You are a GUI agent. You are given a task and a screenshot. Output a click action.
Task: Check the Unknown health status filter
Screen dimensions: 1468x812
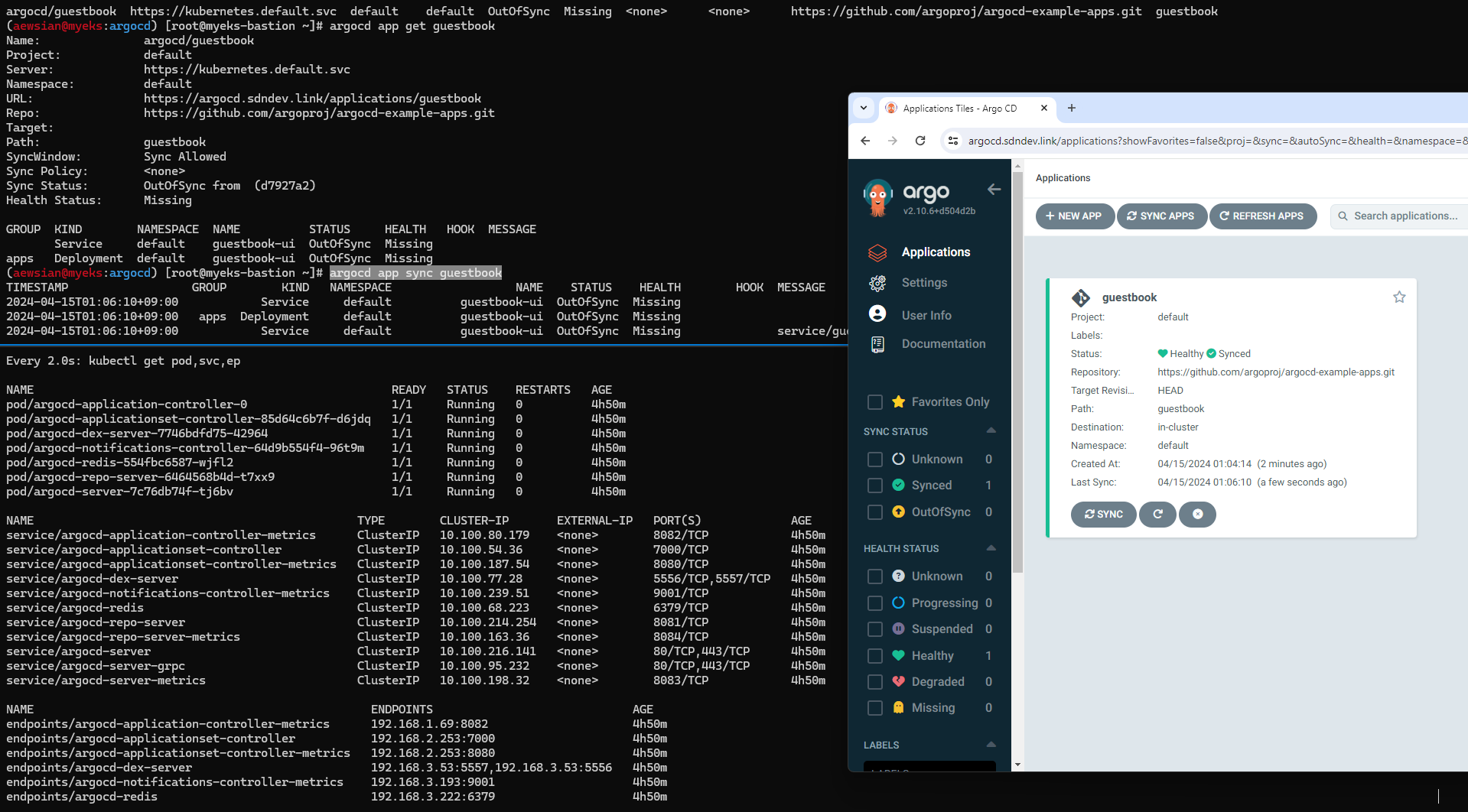[875, 577]
